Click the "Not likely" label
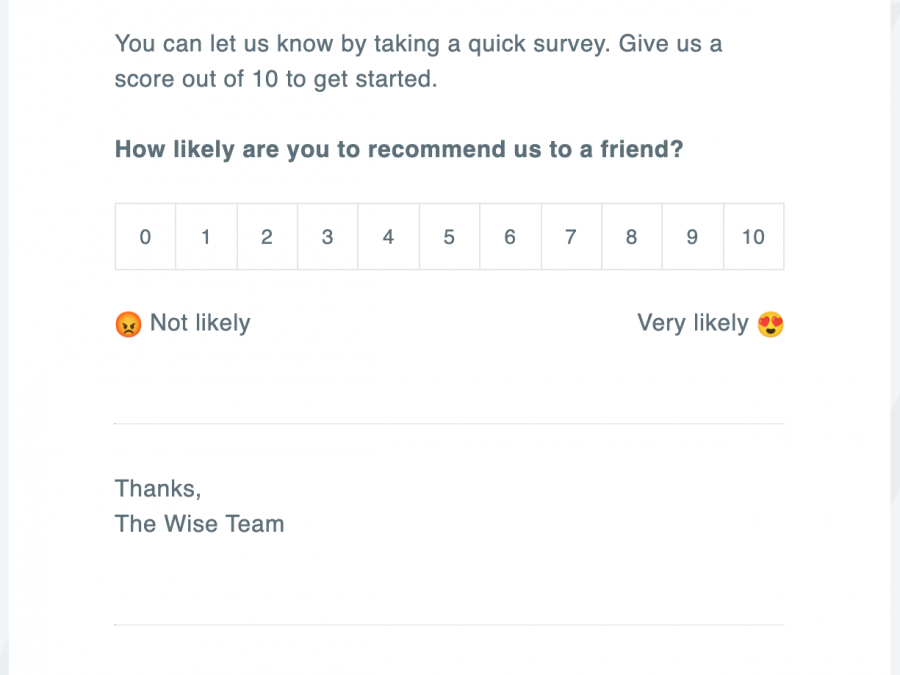This screenshot has height=675, width=900. pos(200,323)
